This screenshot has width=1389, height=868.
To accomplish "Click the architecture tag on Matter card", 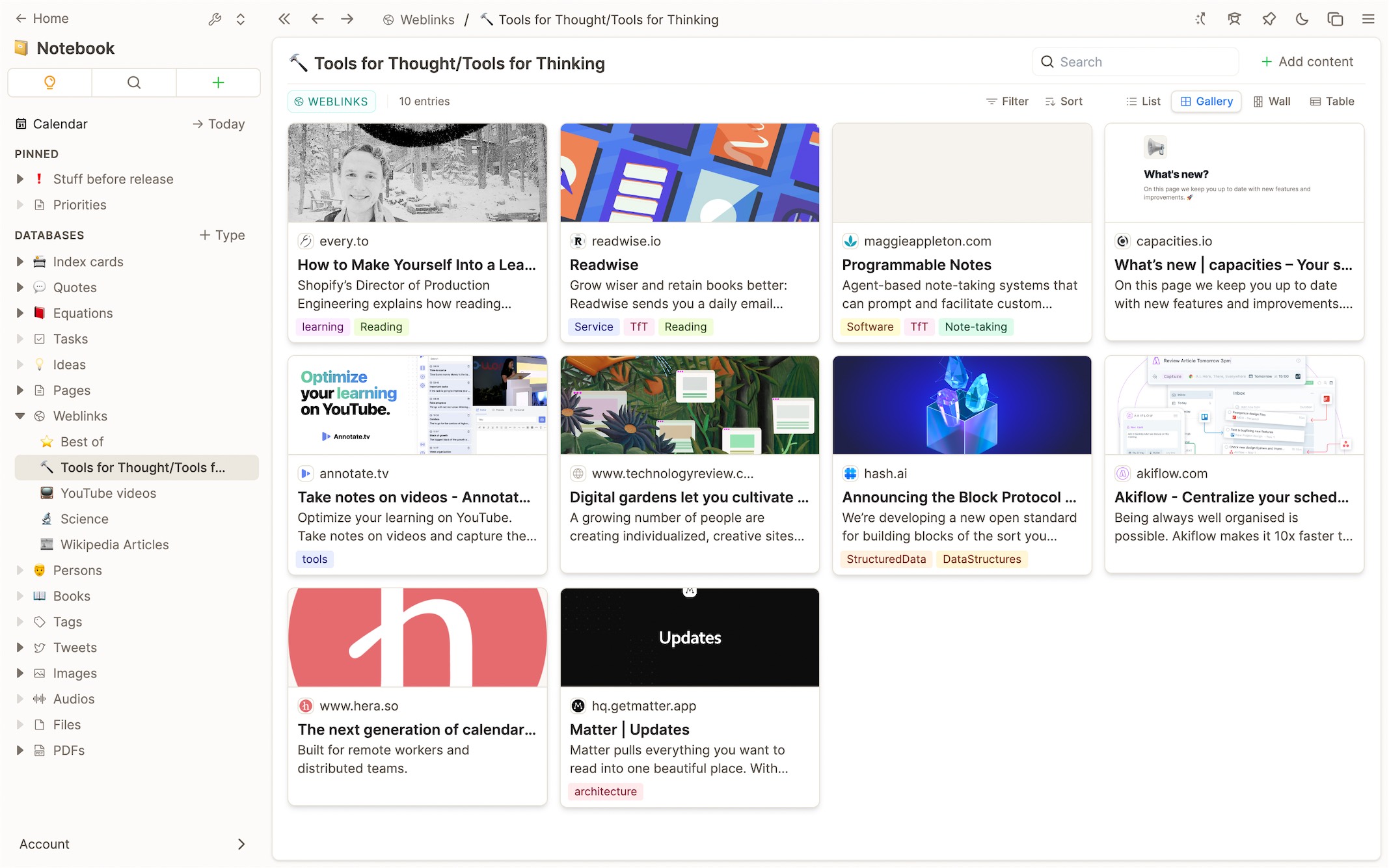I will pos(605,791).
